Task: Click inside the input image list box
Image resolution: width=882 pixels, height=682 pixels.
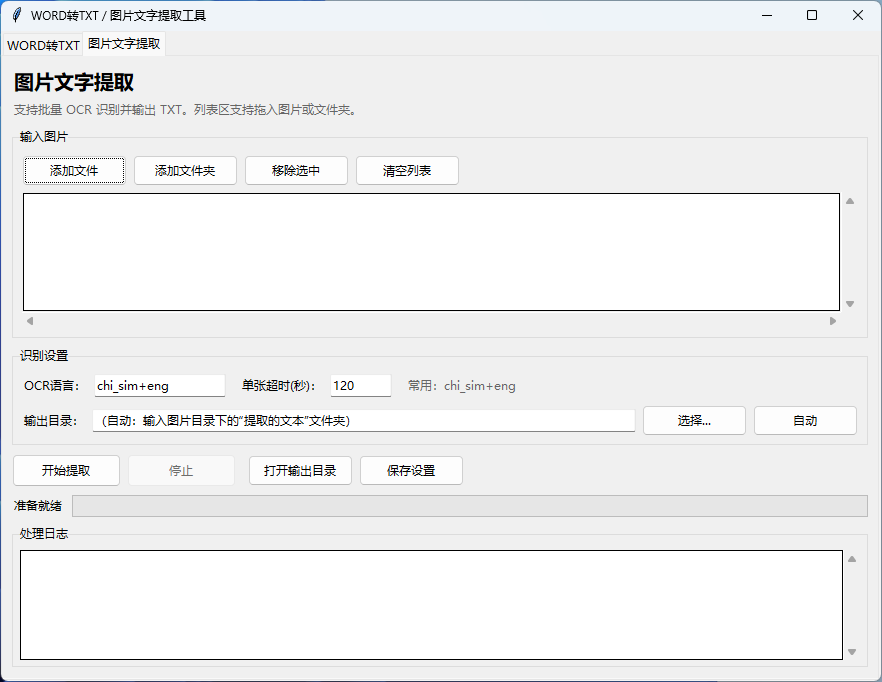Action: (431, 252)
